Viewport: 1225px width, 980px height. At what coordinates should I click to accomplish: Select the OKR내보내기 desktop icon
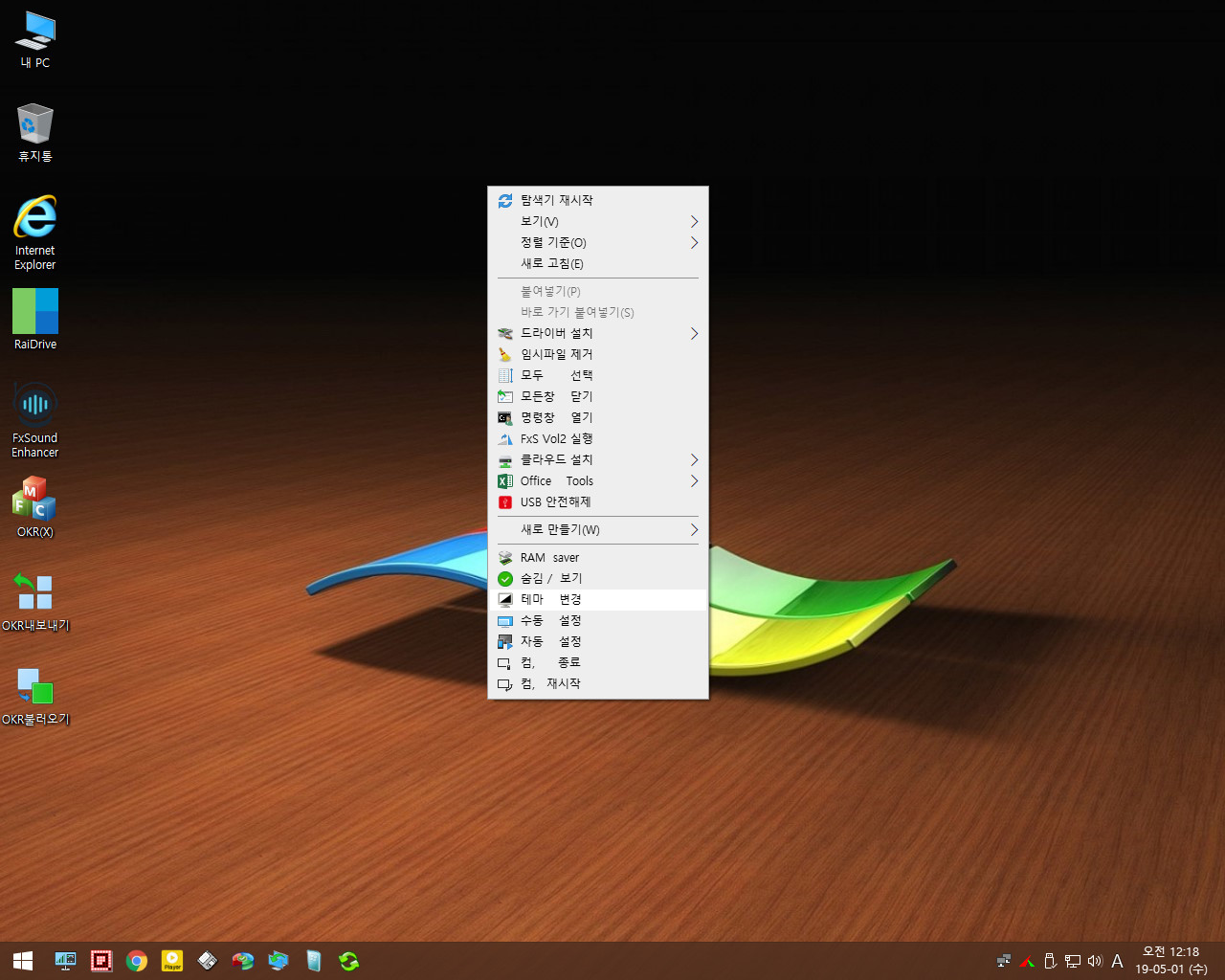[x=35, y=601]
